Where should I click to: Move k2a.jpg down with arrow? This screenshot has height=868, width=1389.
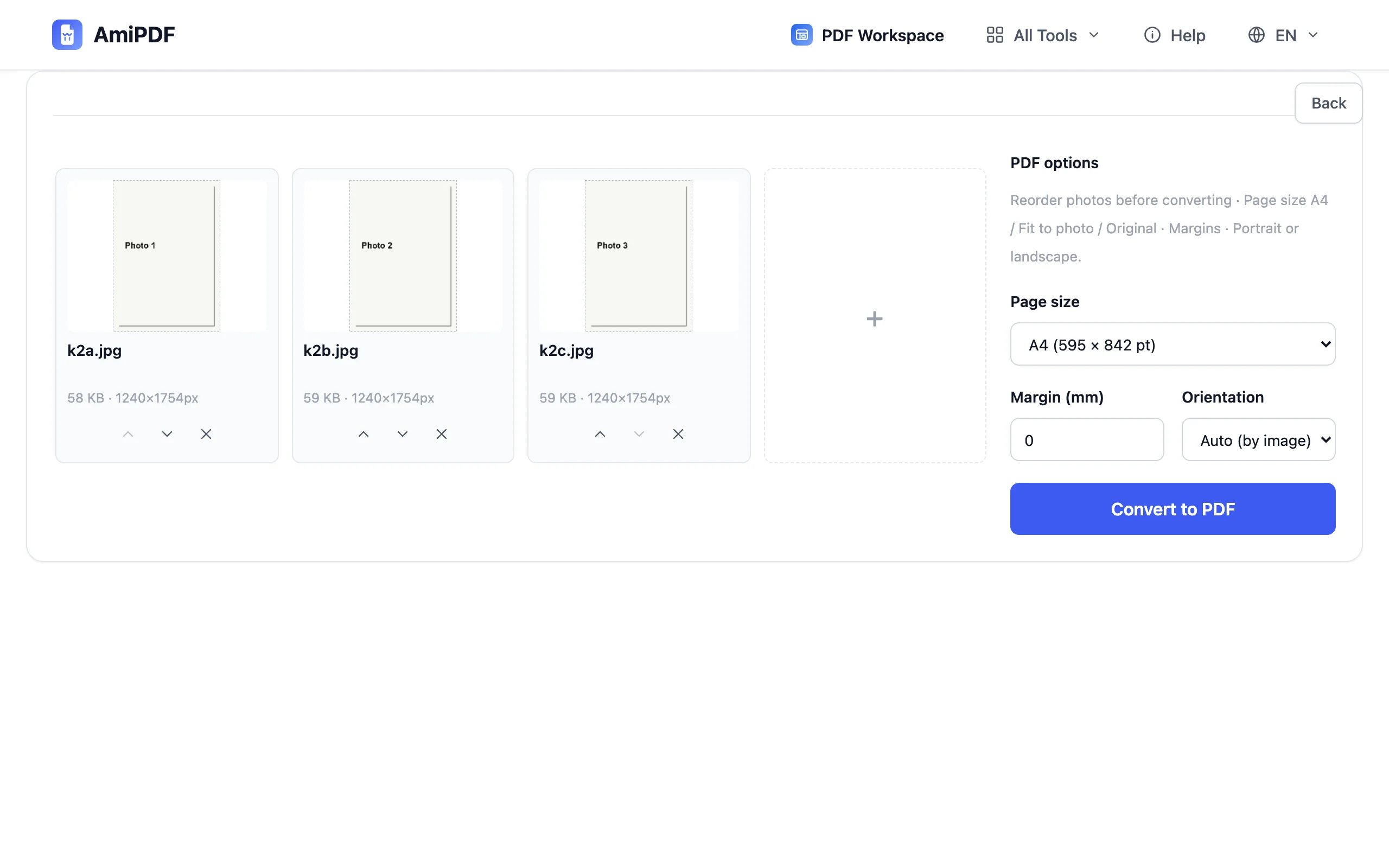167,434
